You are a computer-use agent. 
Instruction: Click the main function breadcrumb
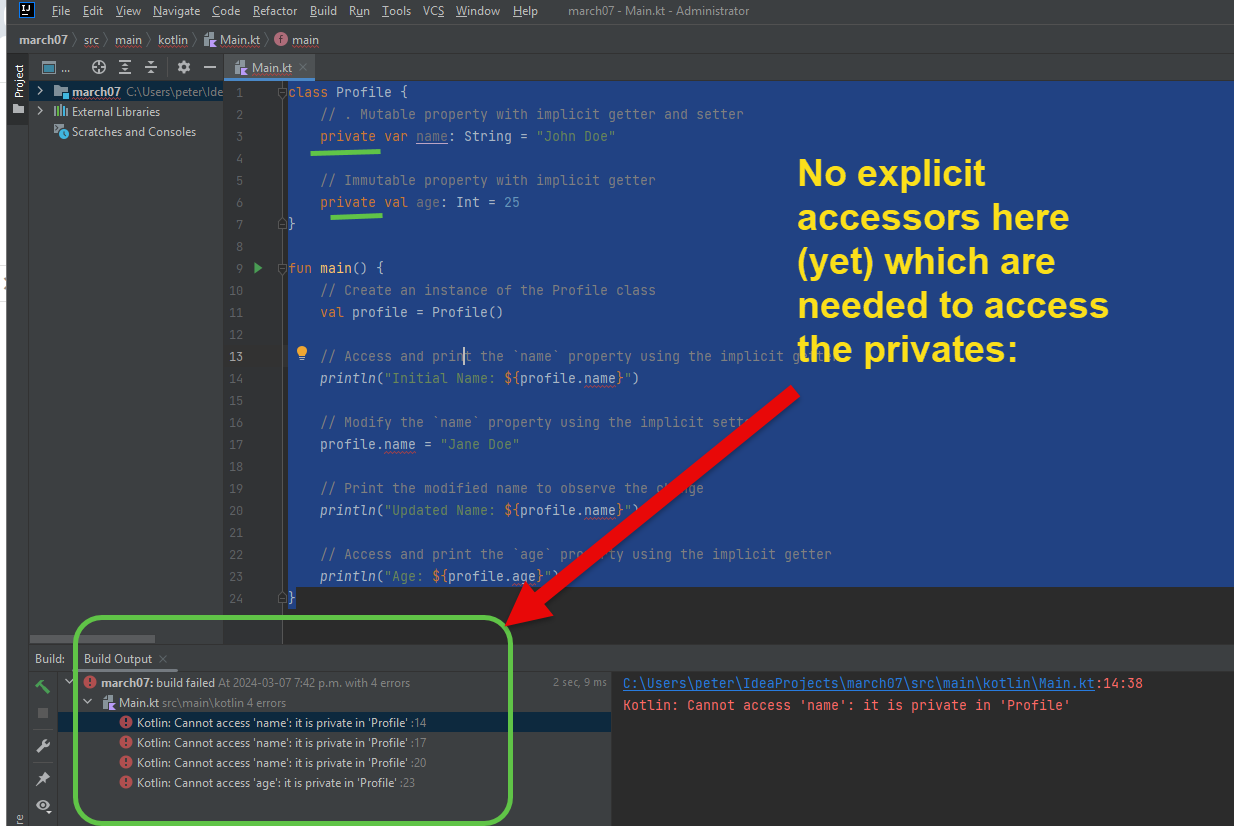[297, 40]
